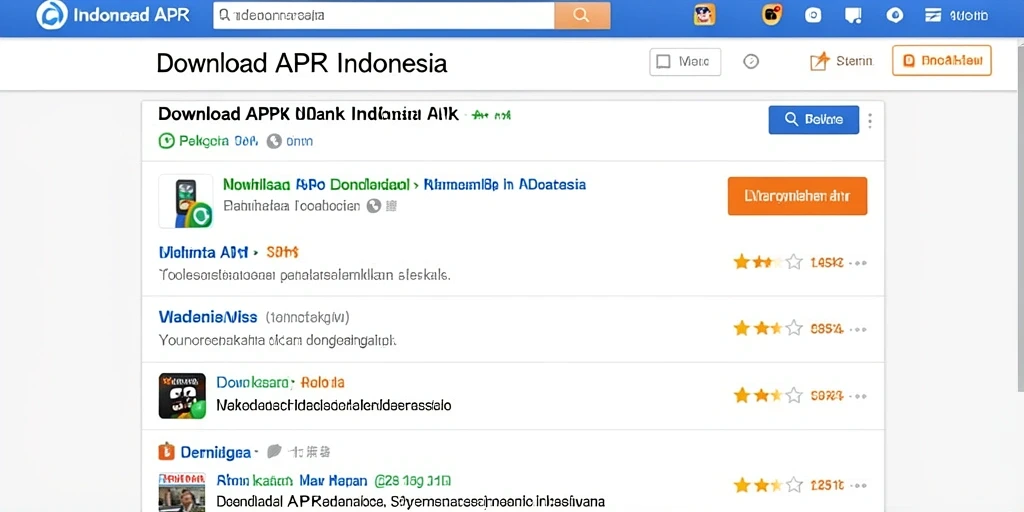Image resolution: width=1024 pixels, height=512 pixels.
Task: Click the star rating in the WadenielViss row
Action: (767, 328)
